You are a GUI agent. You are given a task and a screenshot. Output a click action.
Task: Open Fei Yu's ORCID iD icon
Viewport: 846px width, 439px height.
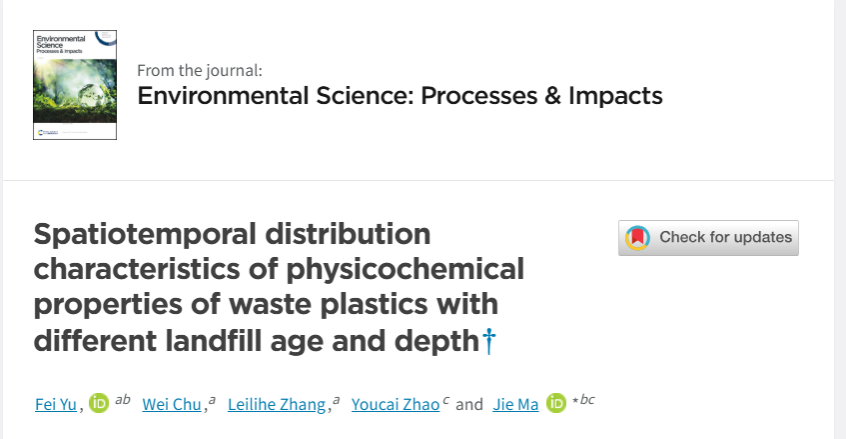click(98, 404)
